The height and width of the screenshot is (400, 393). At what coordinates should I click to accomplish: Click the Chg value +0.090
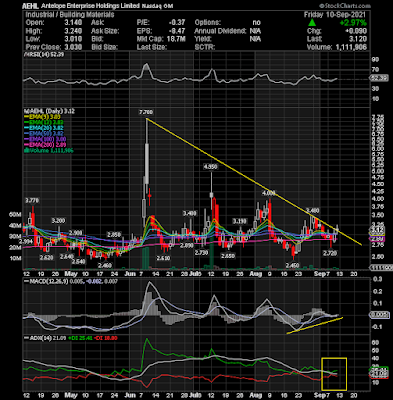point(356,31)
